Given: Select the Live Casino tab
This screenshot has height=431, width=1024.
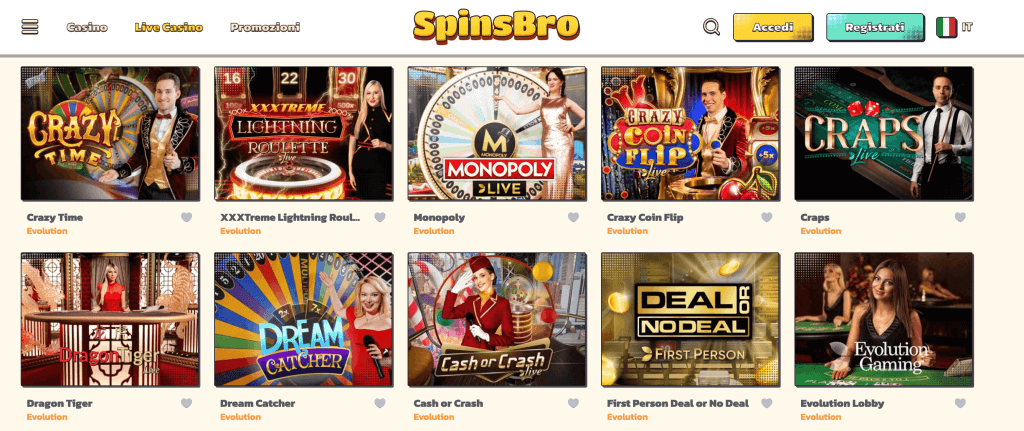Looking at the screenshot, I should click(168, 27).
